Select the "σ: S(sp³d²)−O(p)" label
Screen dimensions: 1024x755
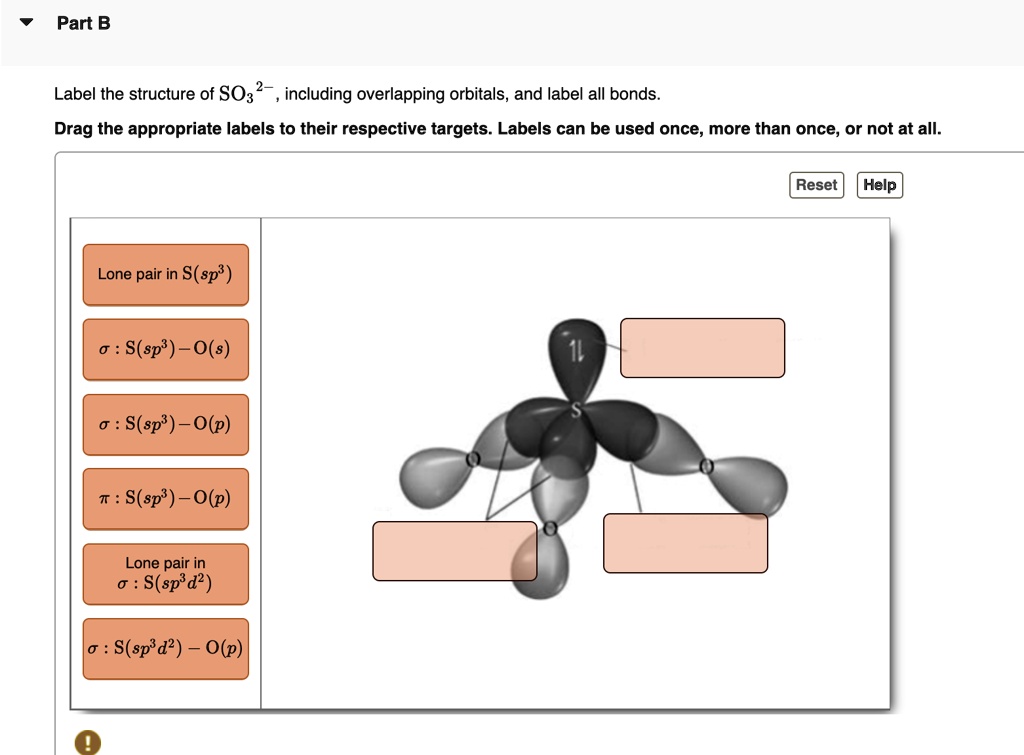(165, 648)
